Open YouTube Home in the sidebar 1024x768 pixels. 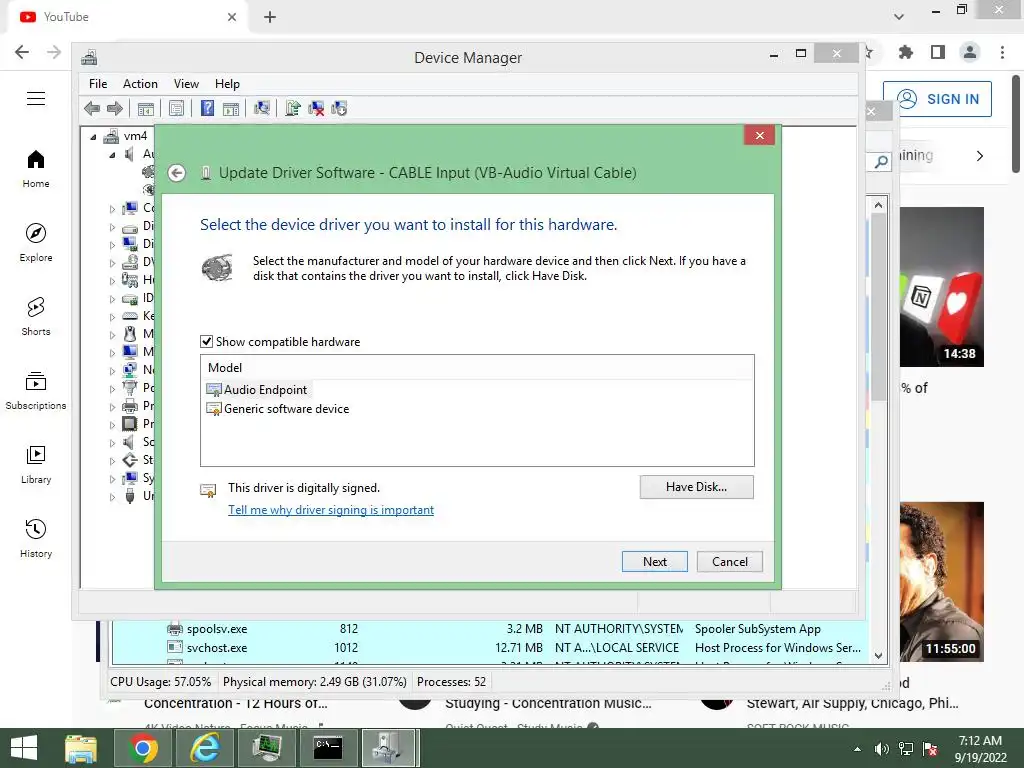coord(36,168)
